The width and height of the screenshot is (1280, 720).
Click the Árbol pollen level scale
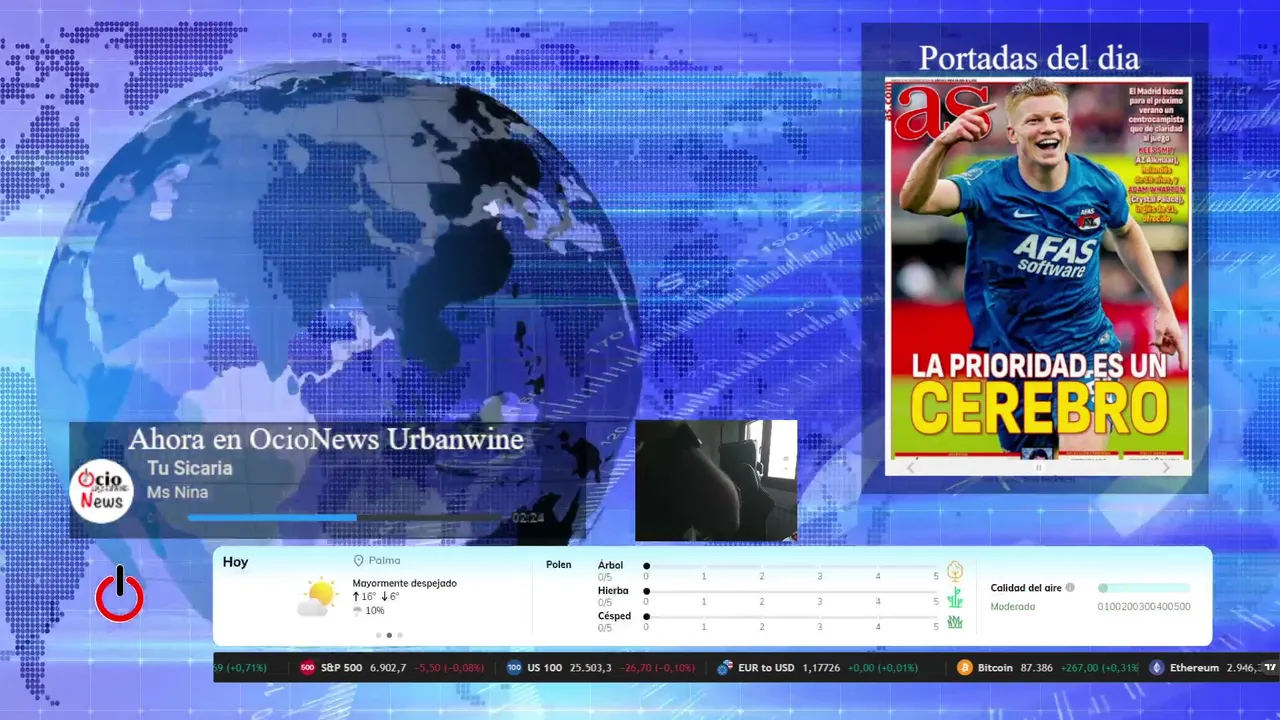(791, 566)
